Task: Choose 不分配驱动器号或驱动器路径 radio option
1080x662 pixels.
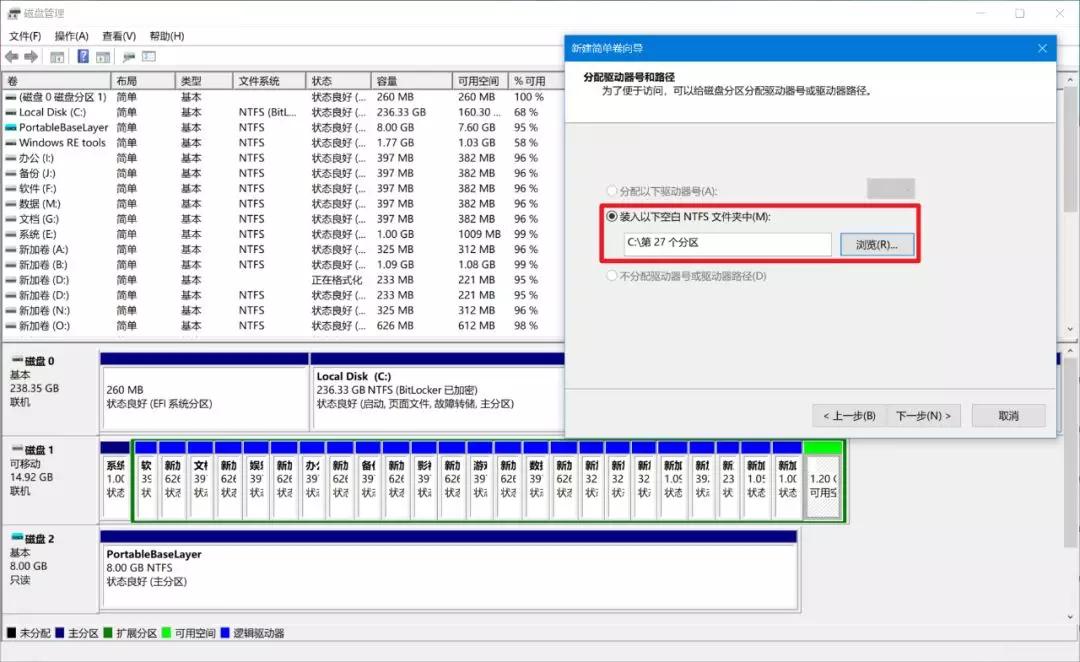Action: [612, 276]
